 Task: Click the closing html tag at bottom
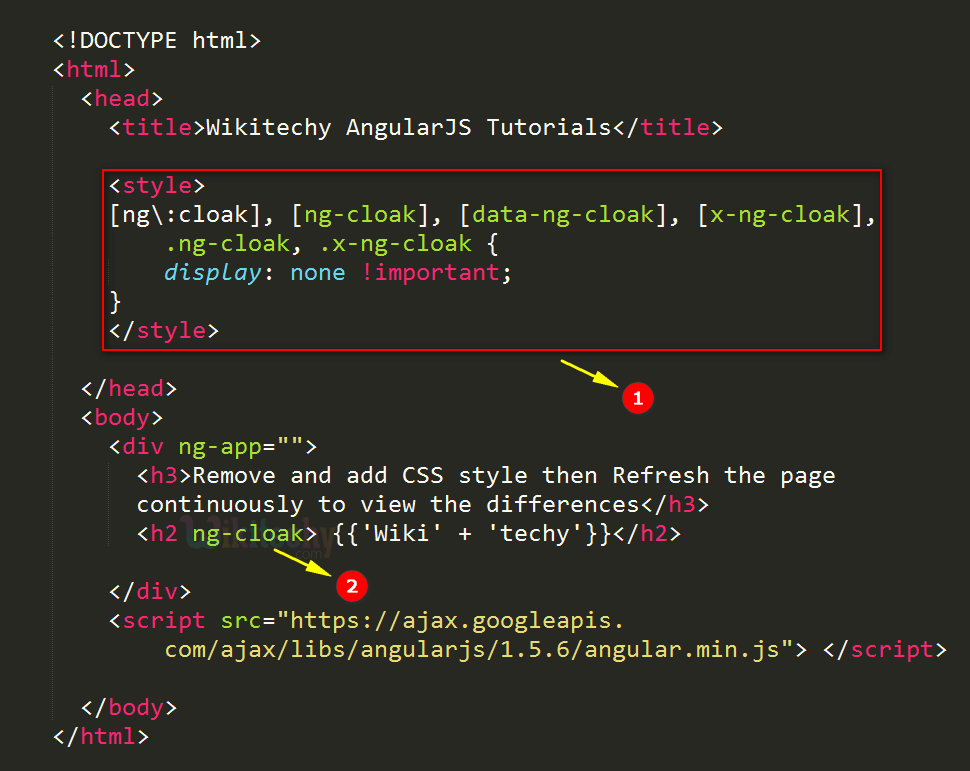click(101, 736)
